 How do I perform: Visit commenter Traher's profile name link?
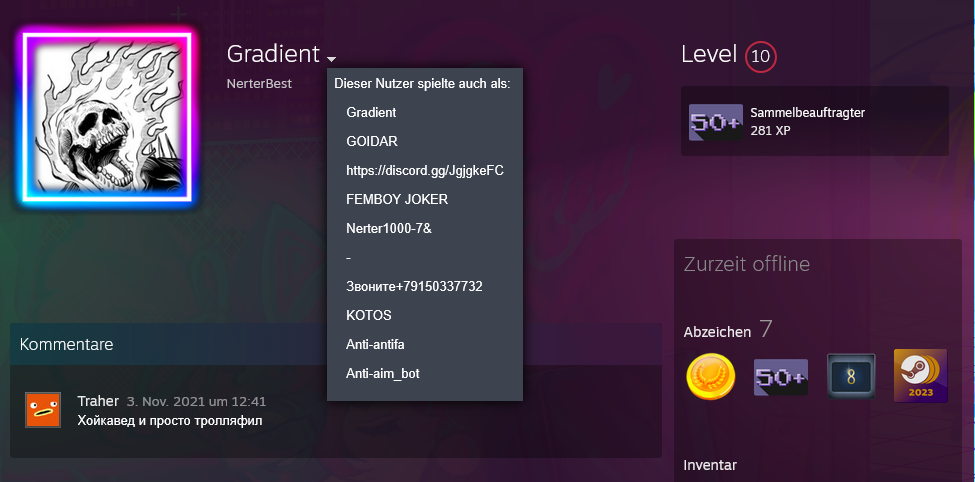point(98,401)
